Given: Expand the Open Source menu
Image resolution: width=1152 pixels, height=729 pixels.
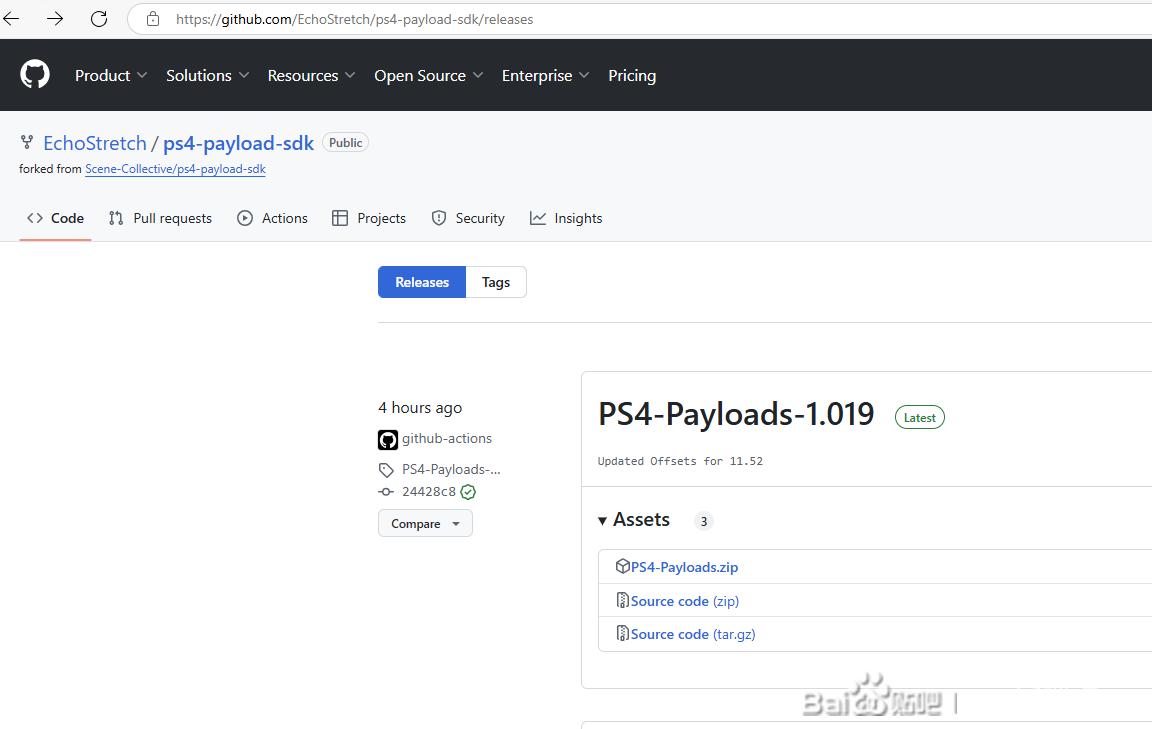Looking at the screenshot, I should click(428, 76).
